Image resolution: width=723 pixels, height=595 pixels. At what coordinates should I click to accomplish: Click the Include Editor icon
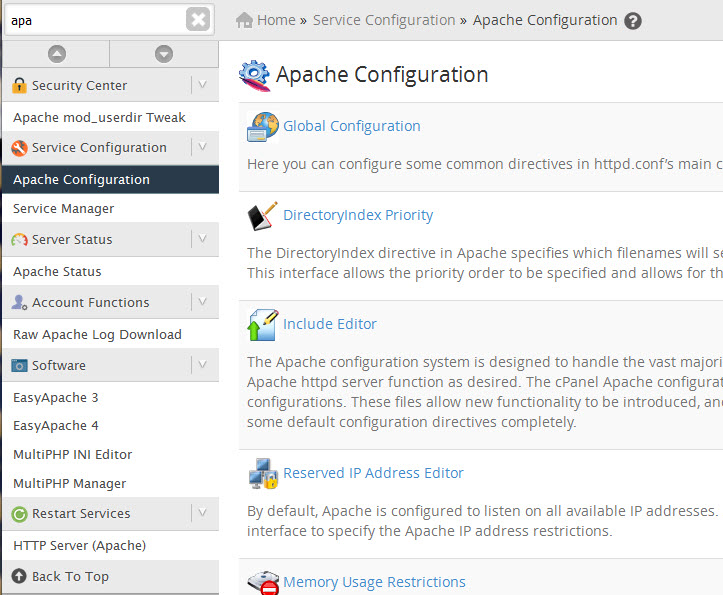262,325
